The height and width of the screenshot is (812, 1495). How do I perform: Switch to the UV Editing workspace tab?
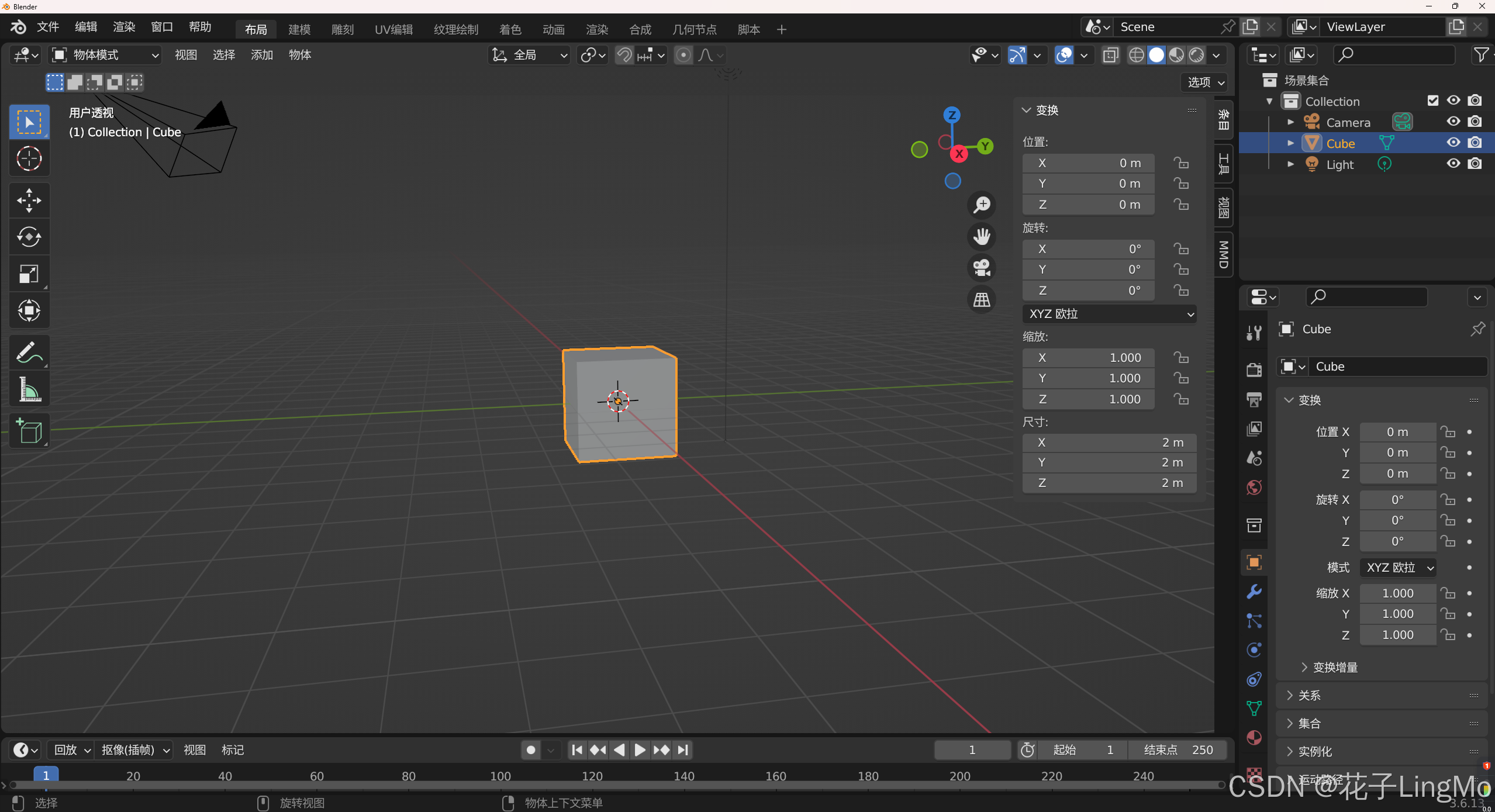(393, 29)
